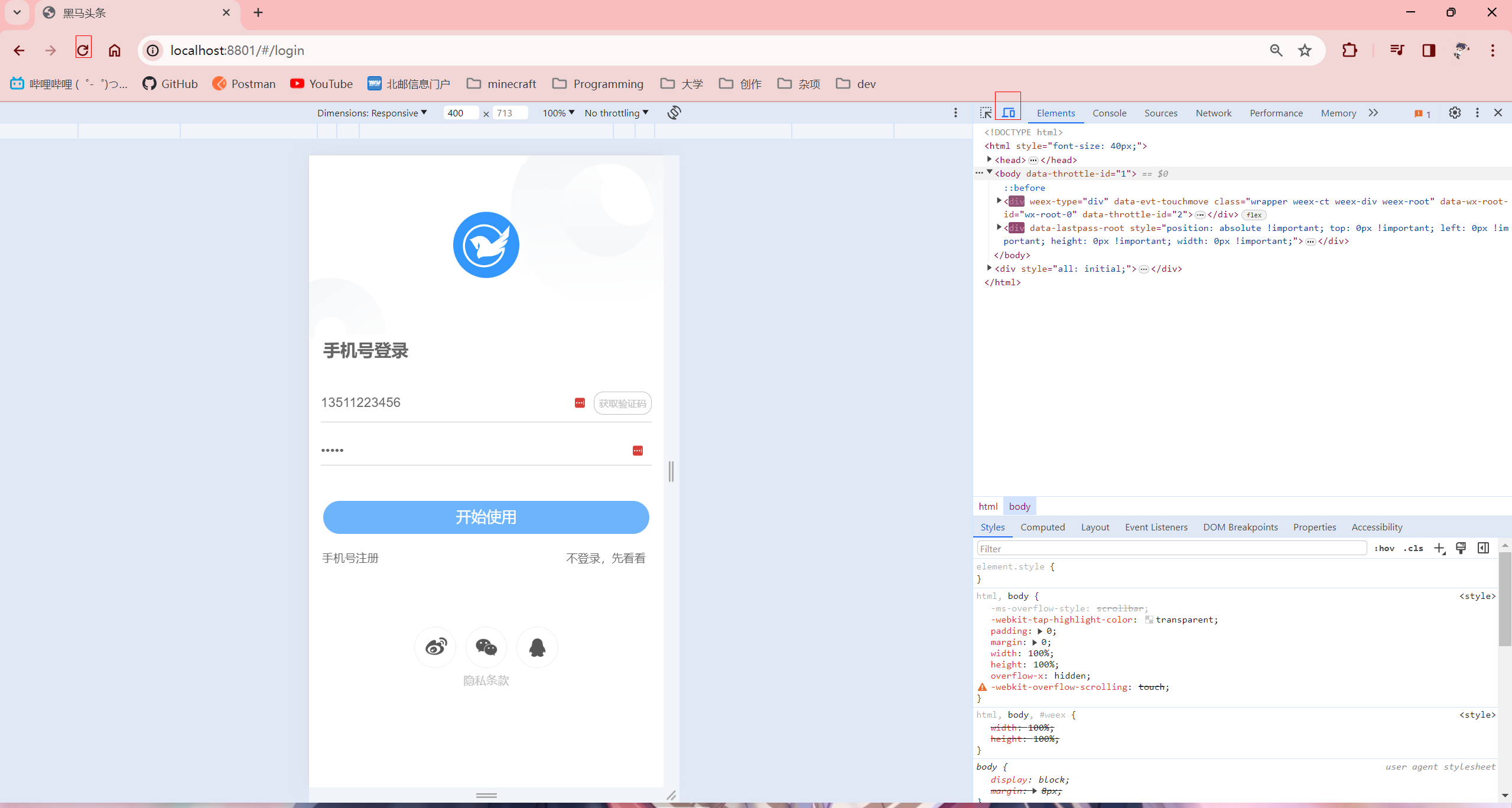
Task: Expand the head element node
Action: [989, 159]
